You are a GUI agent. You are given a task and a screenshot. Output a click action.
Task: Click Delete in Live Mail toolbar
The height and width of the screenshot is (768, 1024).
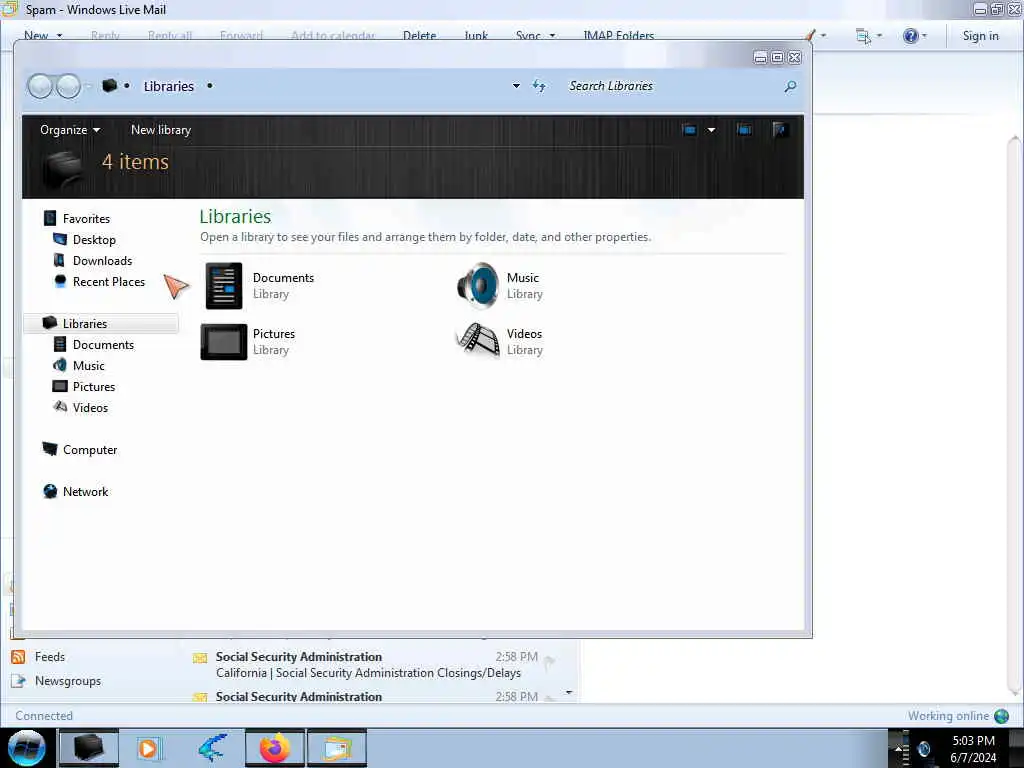(419, 35)
